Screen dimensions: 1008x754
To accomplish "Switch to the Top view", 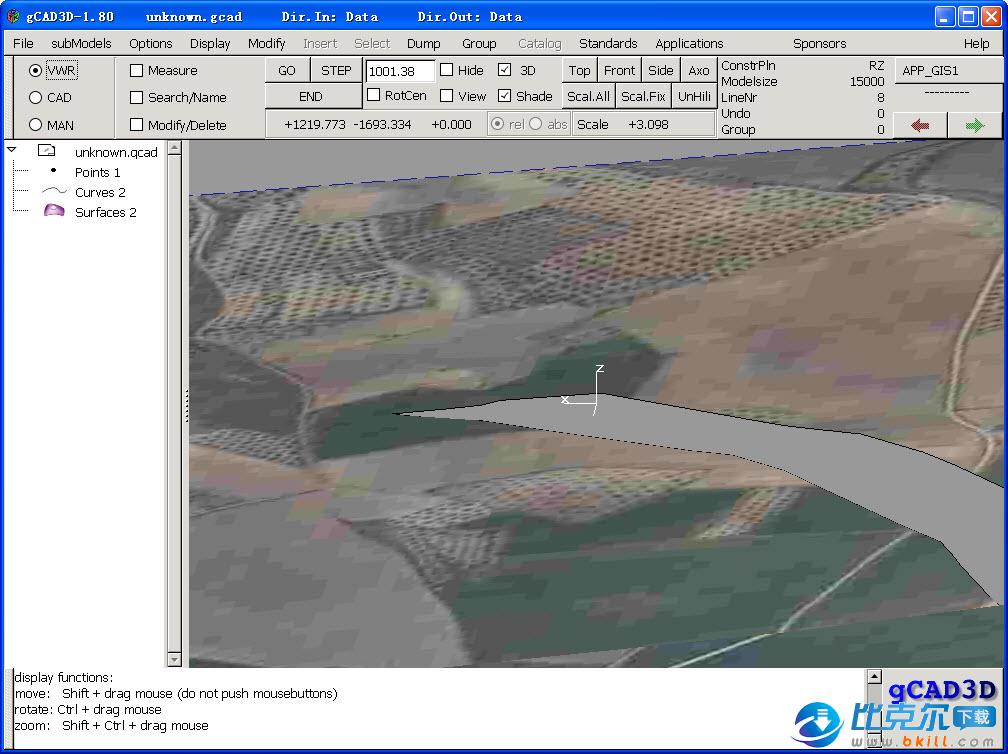I will 579,70.
